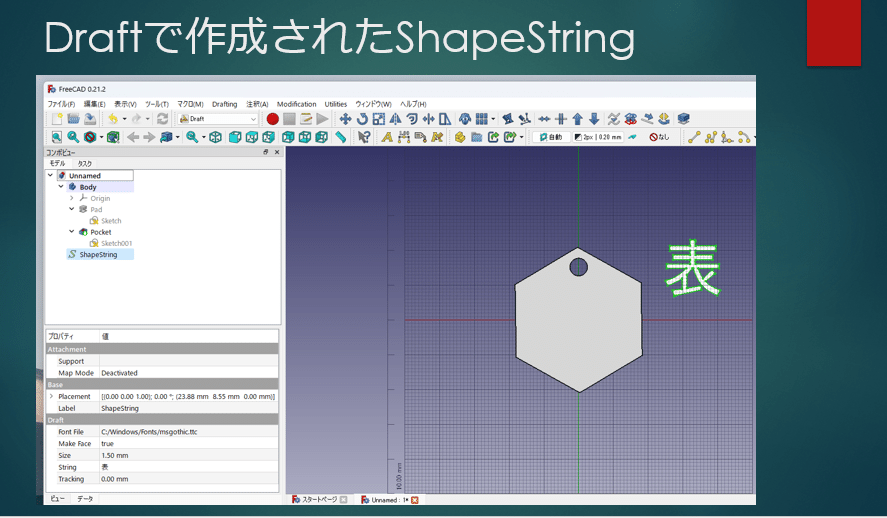Switch to the タスク tab
This screenshot has height=518, width=887.
coord(84,163)
